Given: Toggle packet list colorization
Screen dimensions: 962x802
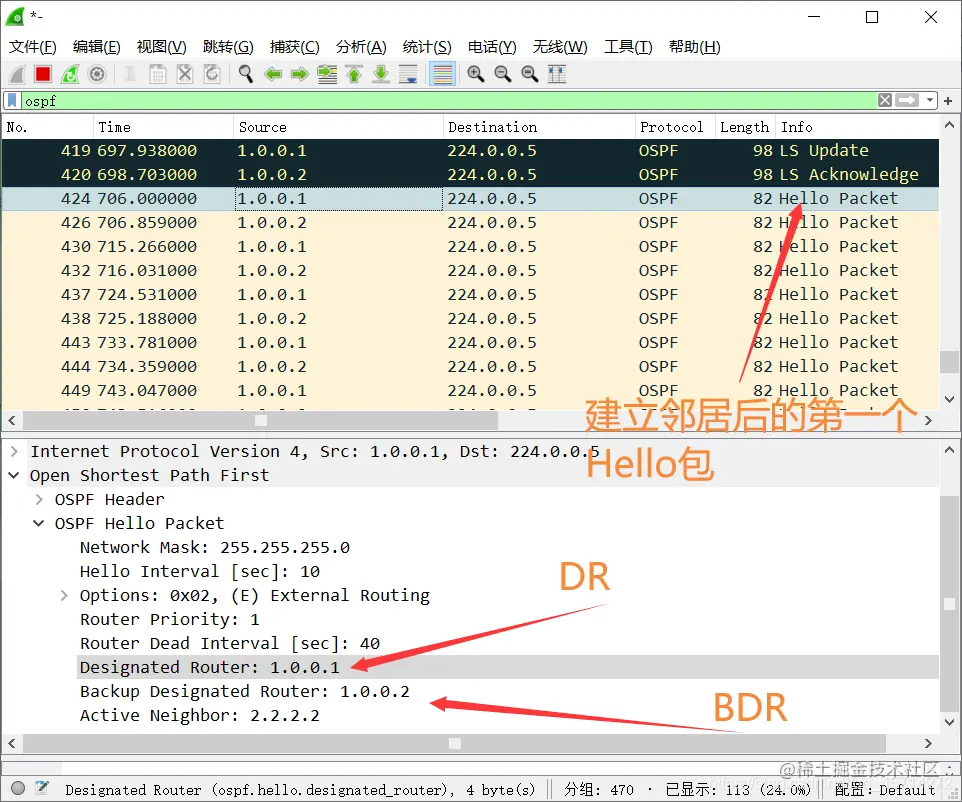Looking at the screenshot, I should pos(442,74).
